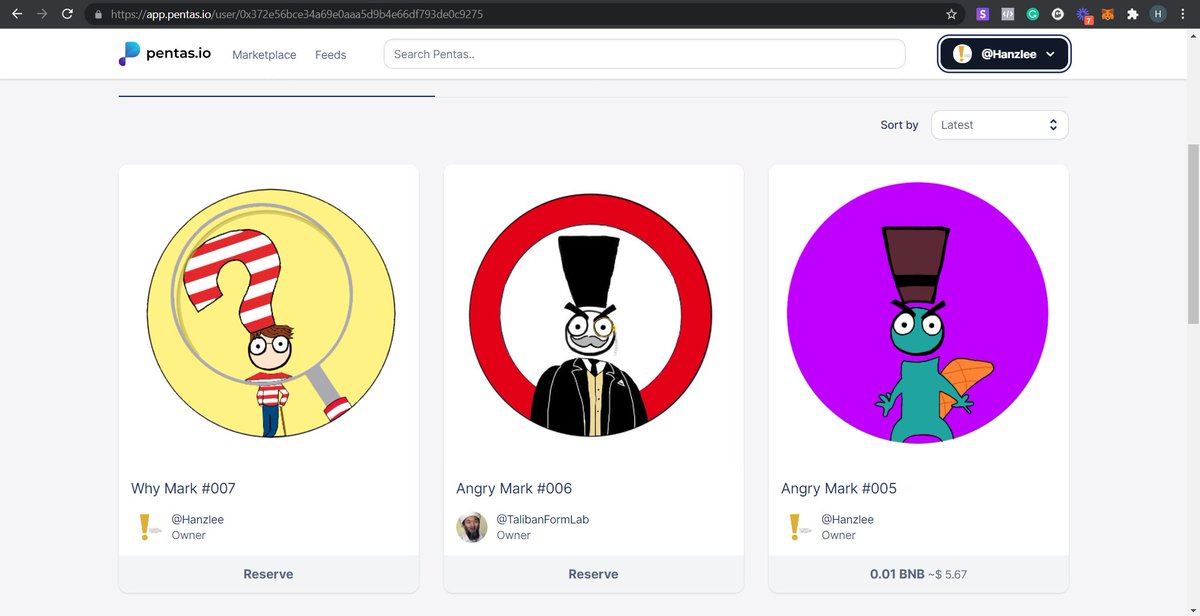Click the page vertical scrollbar
The image size is (1200, 616).
(x=1193, y=232)
